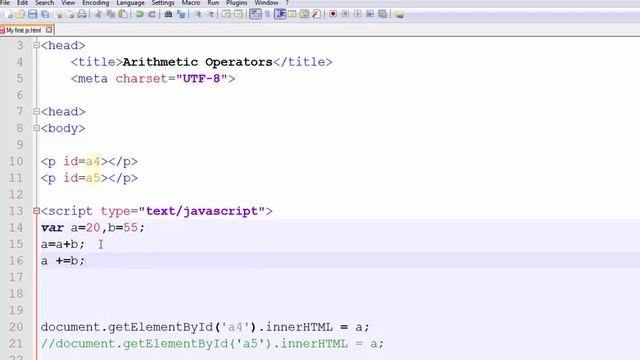
Task: Click the Redo arrow icon
Action: pos(152,15)
